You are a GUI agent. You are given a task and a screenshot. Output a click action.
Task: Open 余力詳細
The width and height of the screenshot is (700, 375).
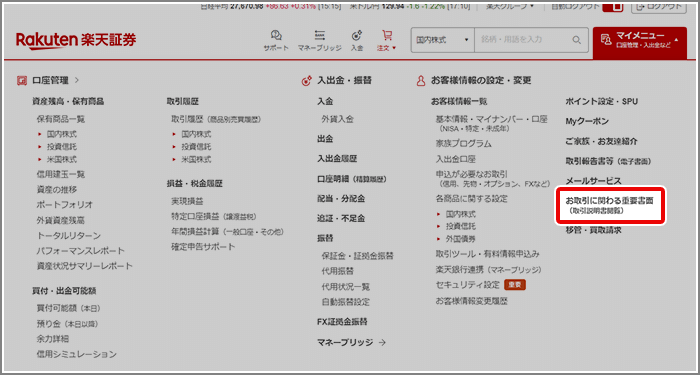click(x=53, y=339)
